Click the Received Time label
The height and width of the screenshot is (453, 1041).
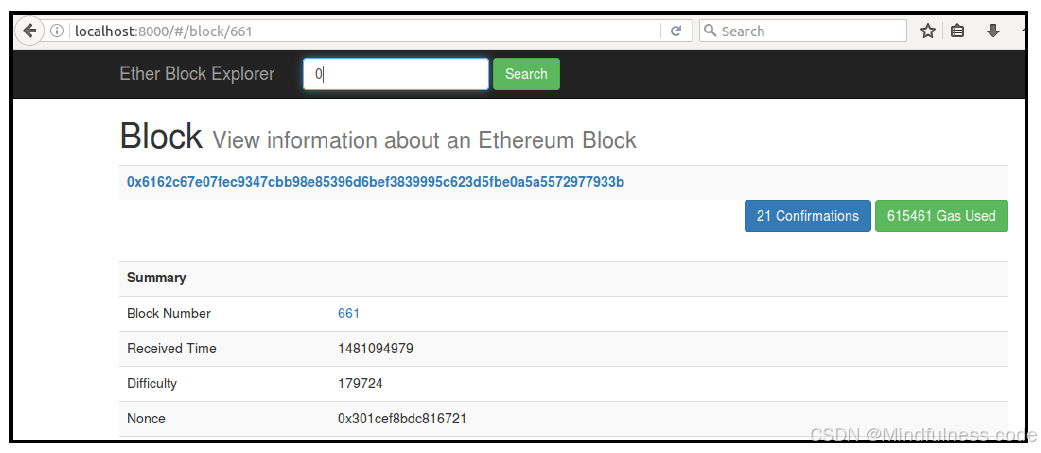point(171,348)
